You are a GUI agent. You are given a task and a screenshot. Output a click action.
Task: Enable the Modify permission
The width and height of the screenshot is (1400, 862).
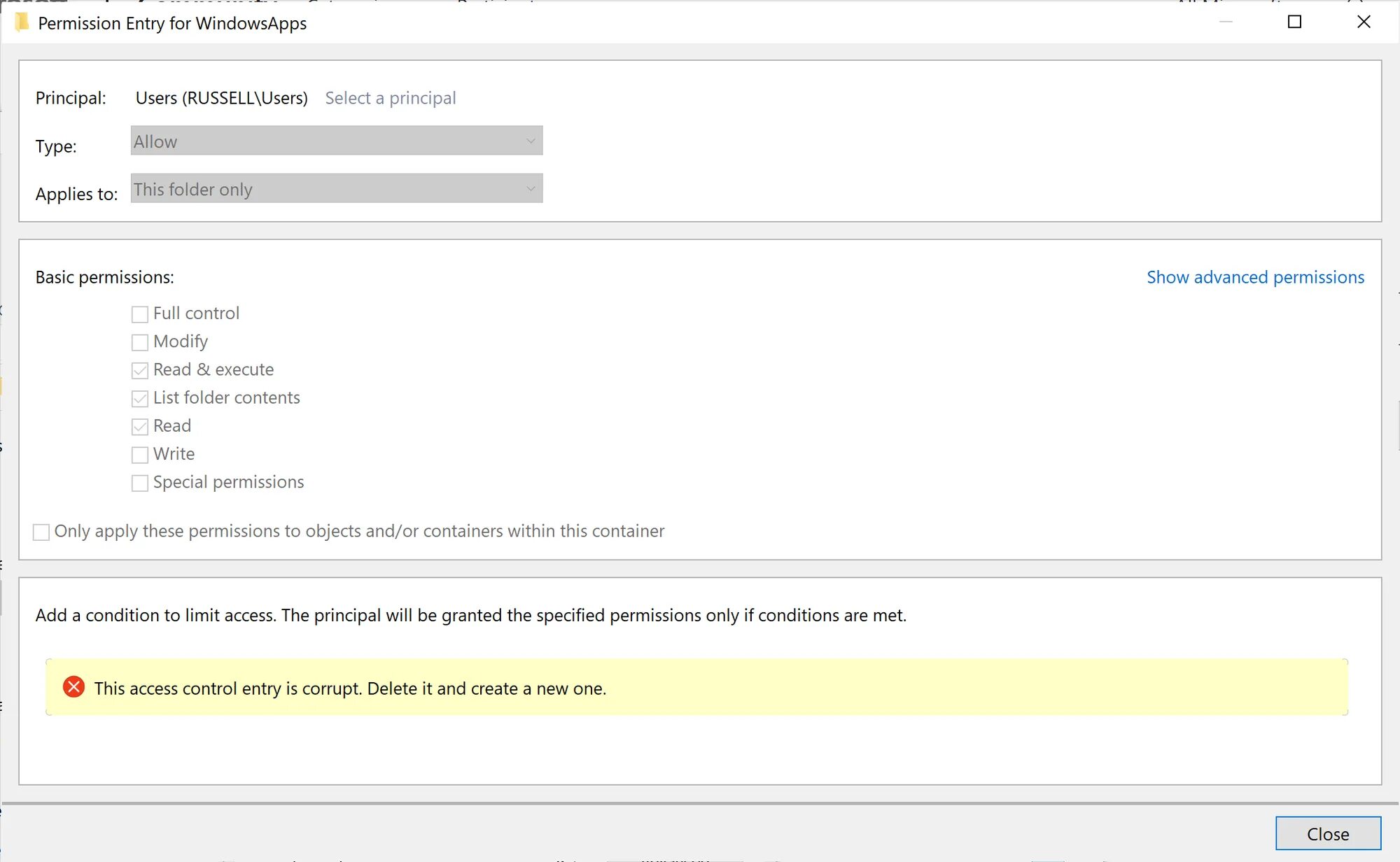[x=139, y=342]
